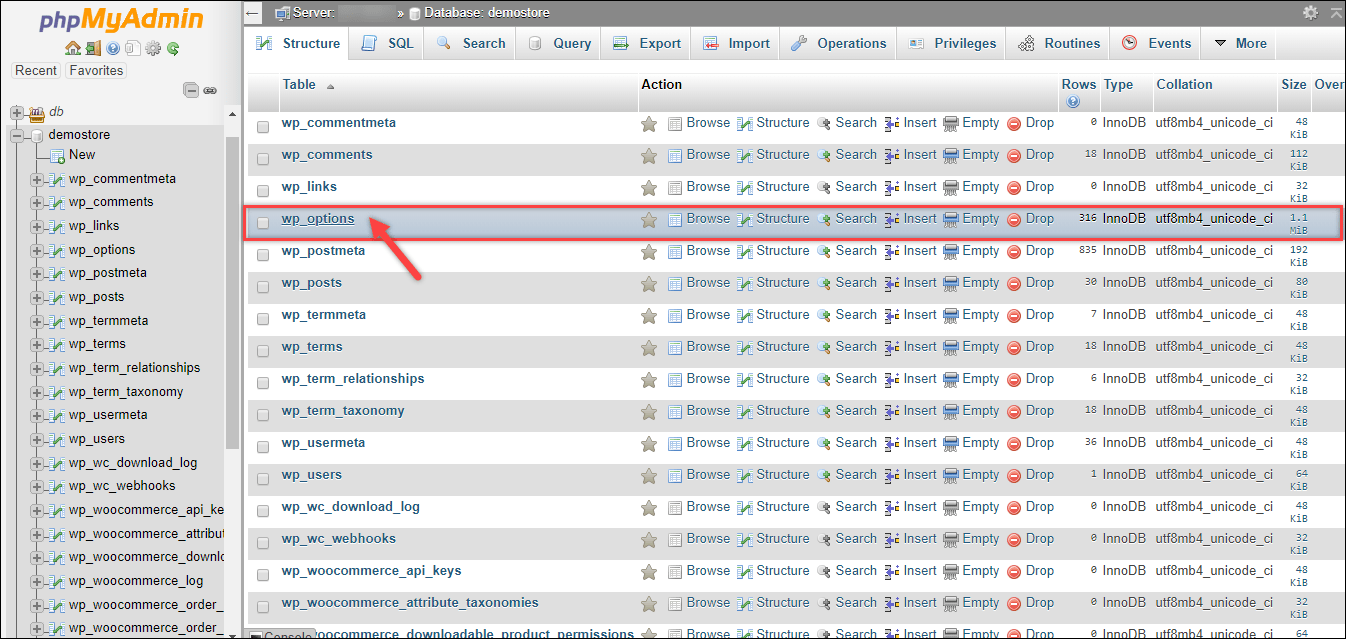Expand wp_options in the sidebar tree

37,251
